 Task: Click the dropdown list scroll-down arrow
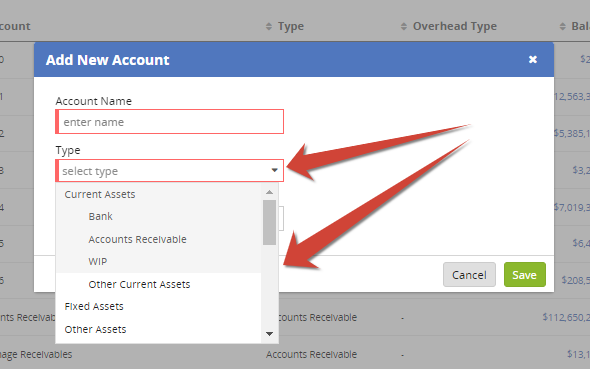click(x=269, y=334)
